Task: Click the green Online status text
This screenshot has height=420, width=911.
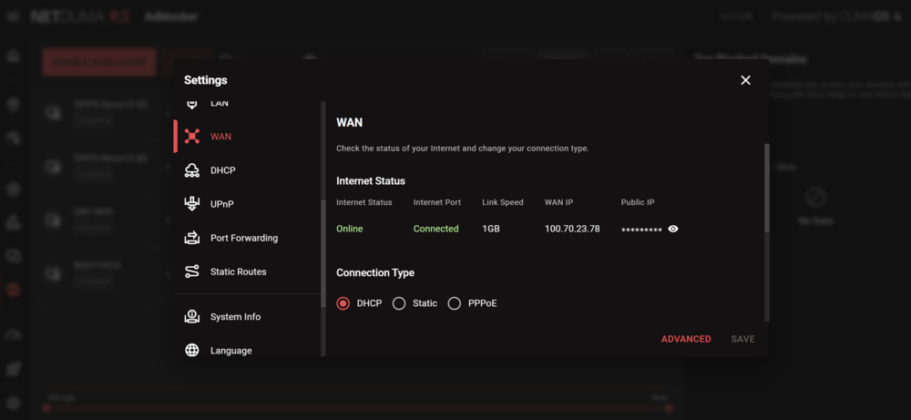Action: click(x=349, y=229)
